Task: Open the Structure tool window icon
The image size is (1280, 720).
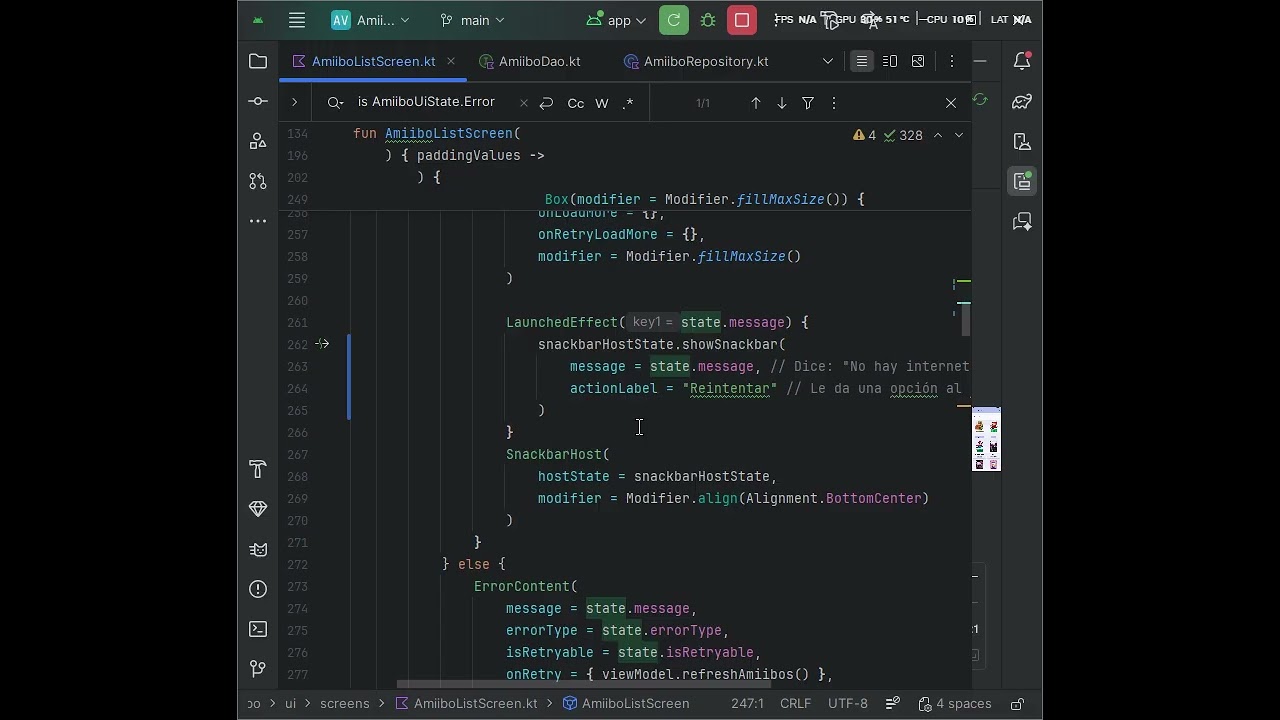Action: point(258,141)
